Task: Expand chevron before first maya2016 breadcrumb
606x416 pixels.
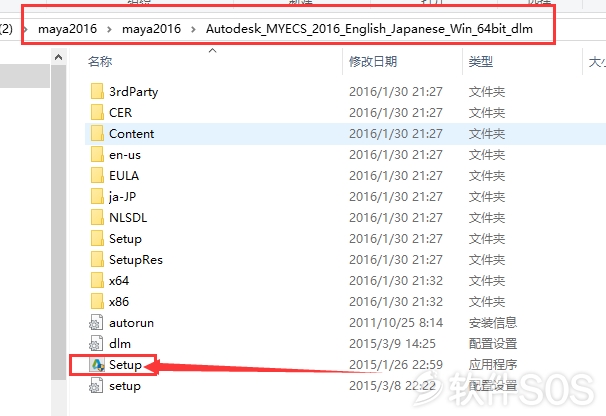Action: [26, 29]
